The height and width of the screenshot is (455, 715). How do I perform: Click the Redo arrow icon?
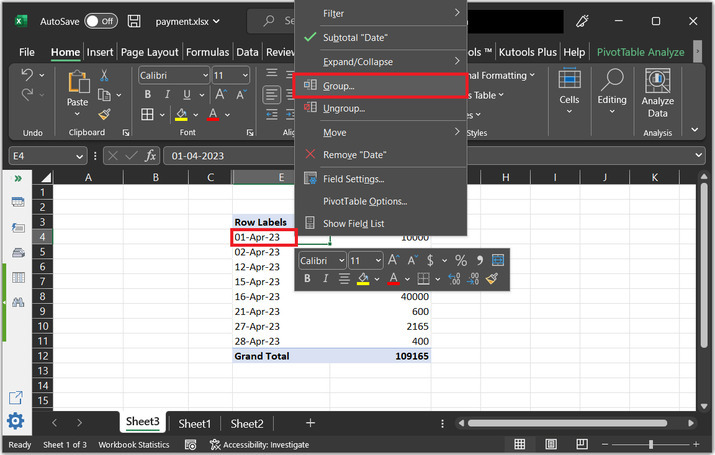[x=27, y=94]
